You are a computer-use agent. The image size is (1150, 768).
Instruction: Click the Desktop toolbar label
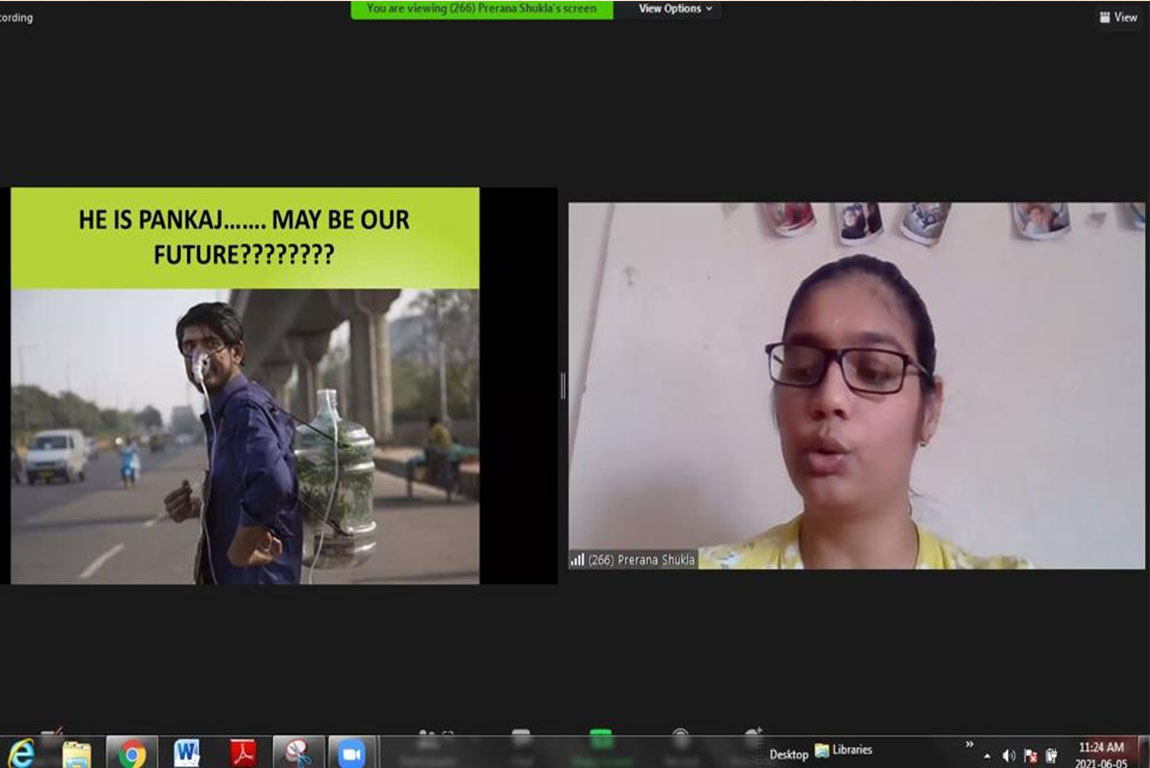pyautogui.click(x=789, y=754)
